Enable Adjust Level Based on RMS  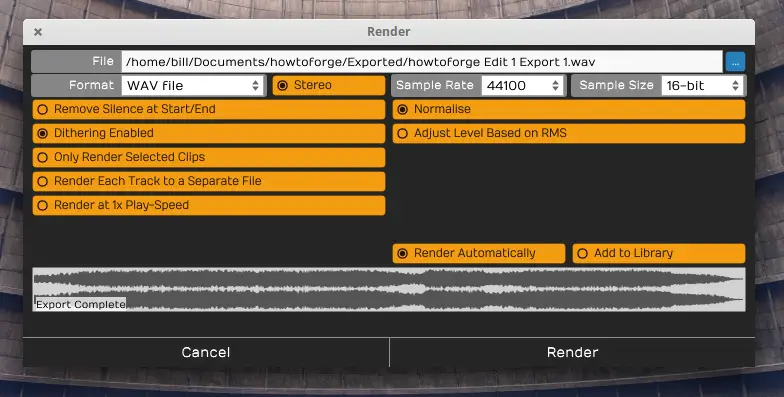tap(568, 134)
